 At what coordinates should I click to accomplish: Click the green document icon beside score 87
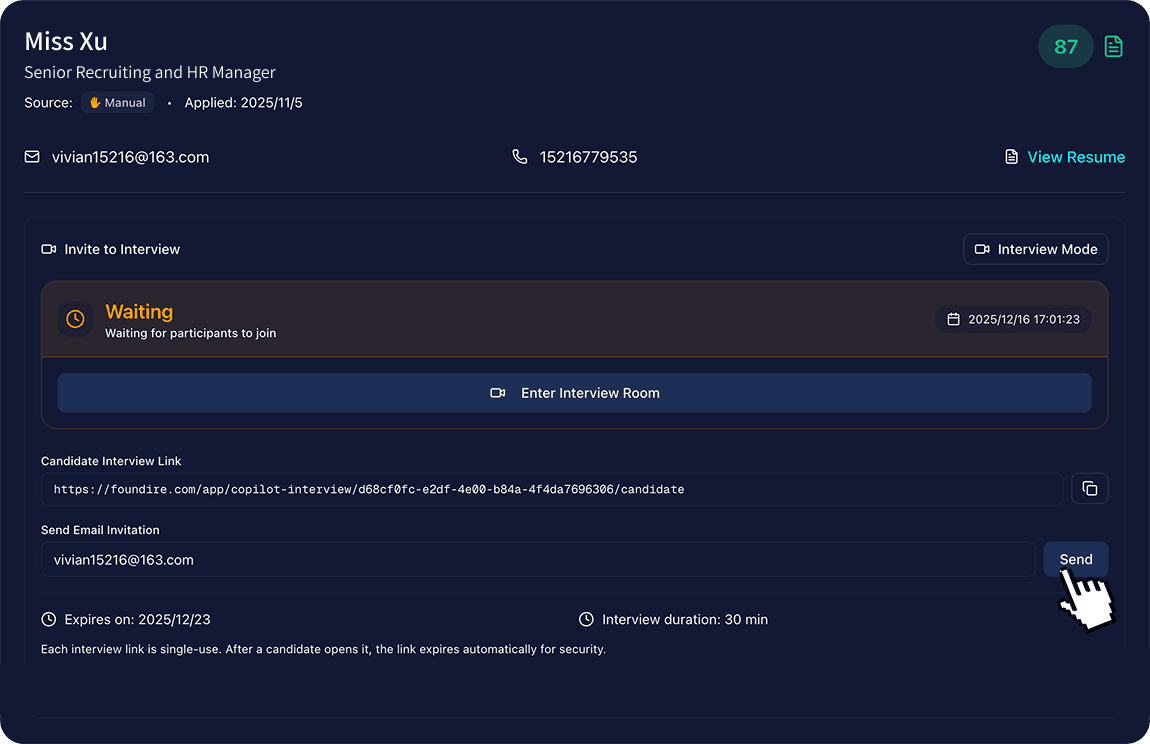(x=1113, y=47)
